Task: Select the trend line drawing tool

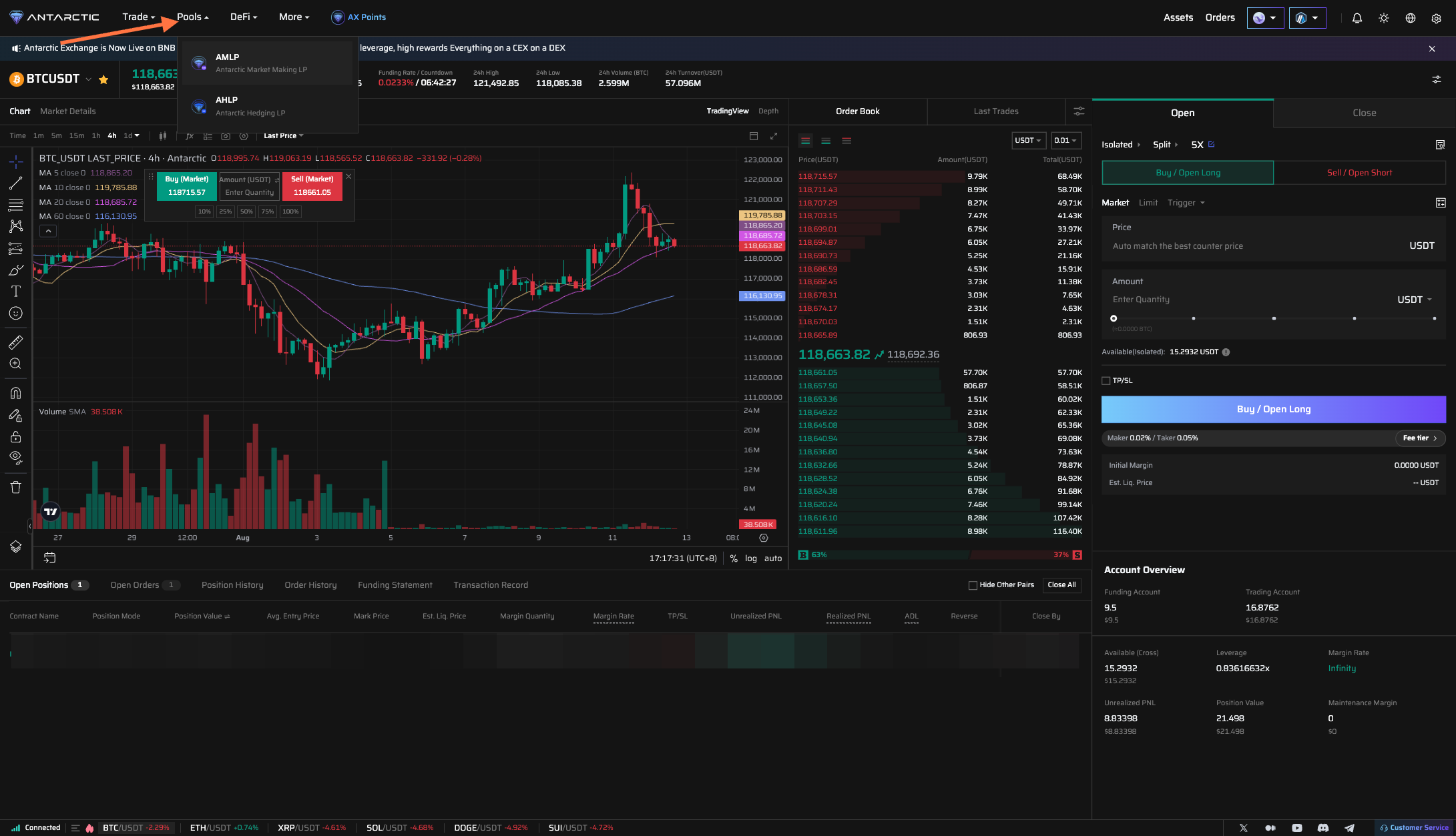Action: pos(16,183)
